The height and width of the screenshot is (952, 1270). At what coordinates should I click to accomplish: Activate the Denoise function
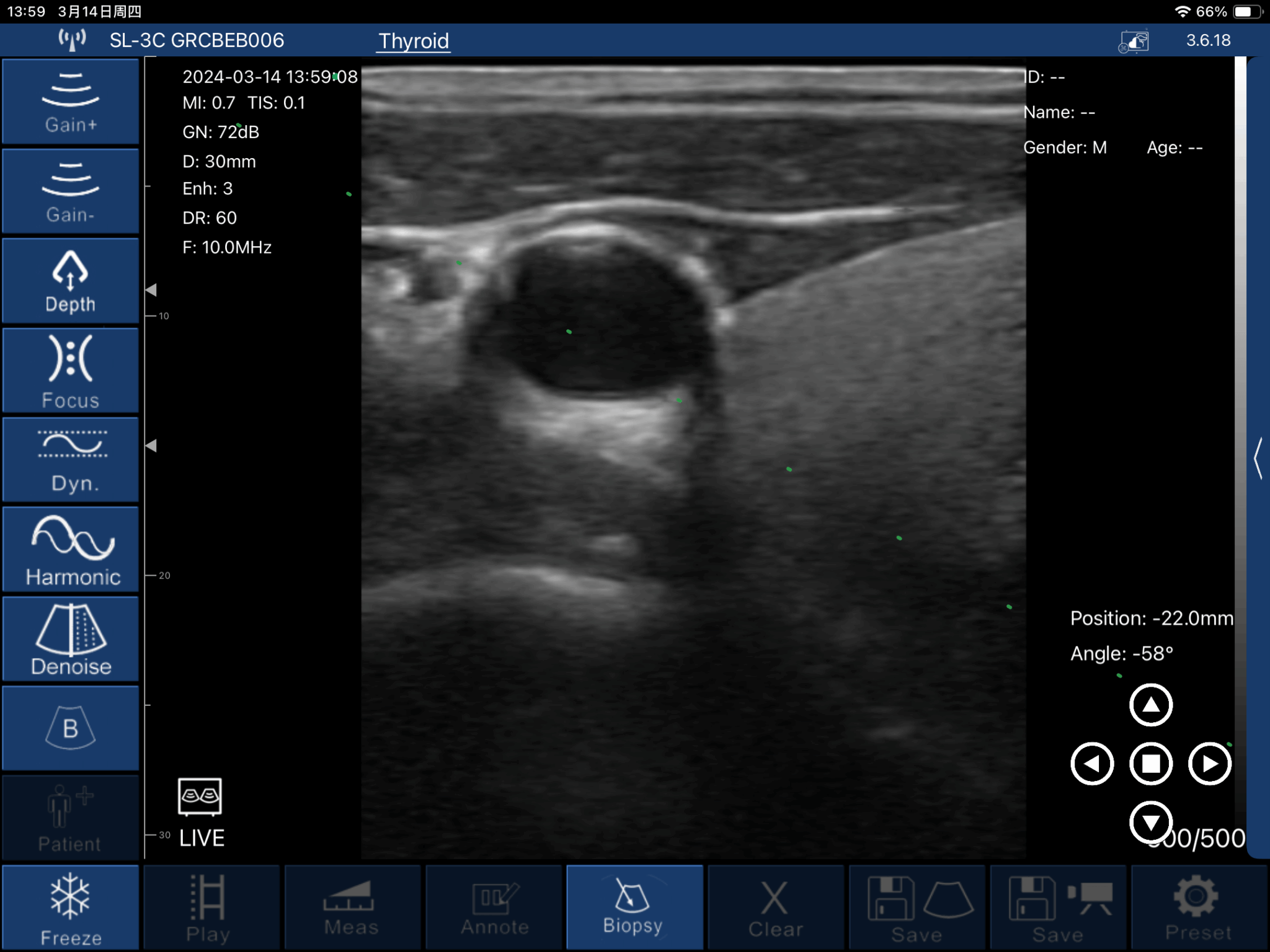[70, 639]
